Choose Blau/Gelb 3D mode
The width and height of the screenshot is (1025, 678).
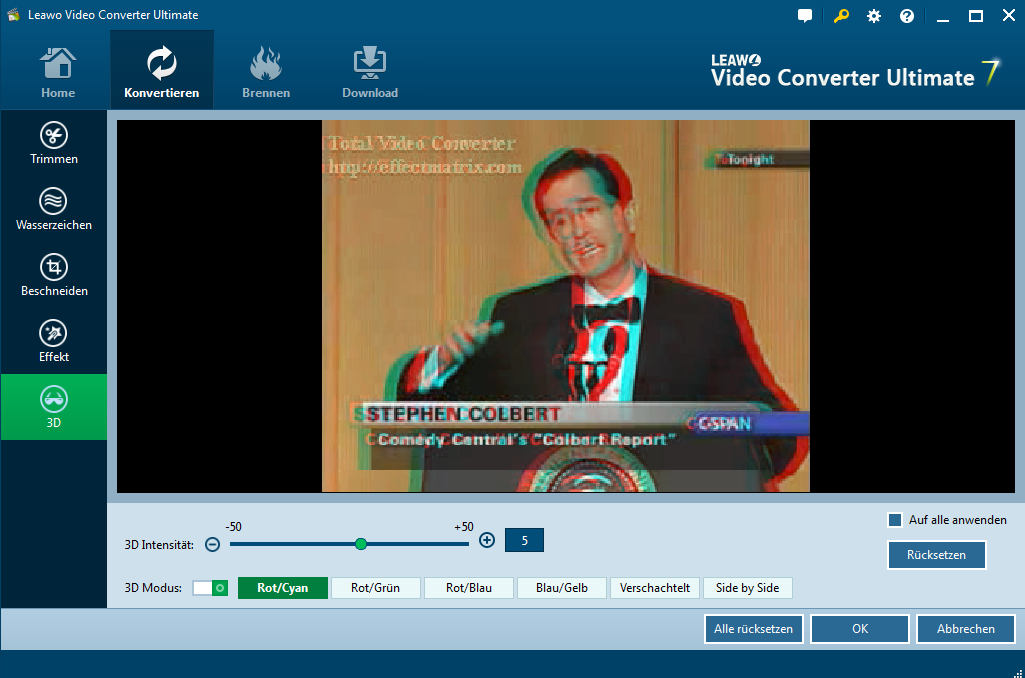[562, 588]
